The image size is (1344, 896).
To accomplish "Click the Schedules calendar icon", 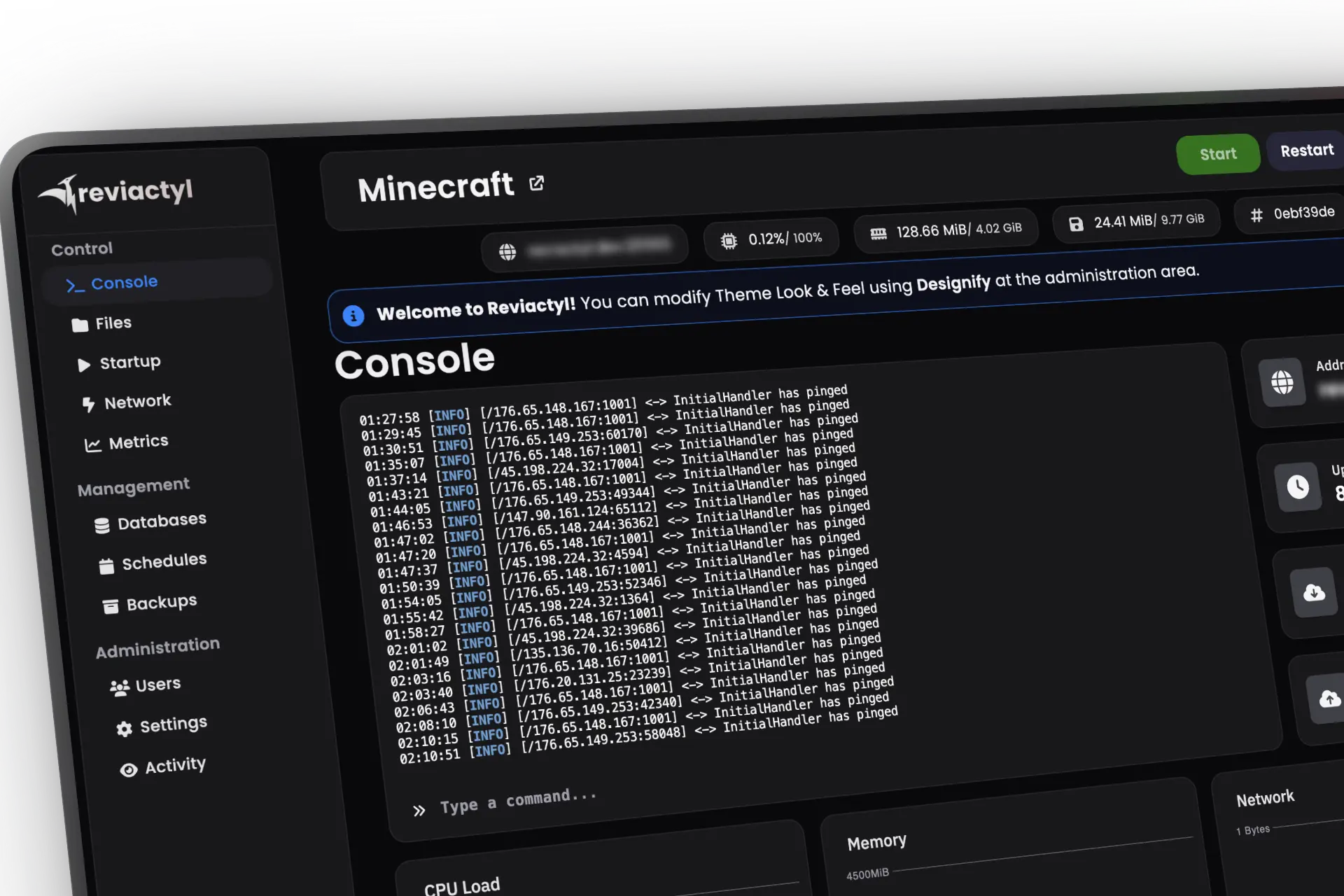I will pos(106,566).
